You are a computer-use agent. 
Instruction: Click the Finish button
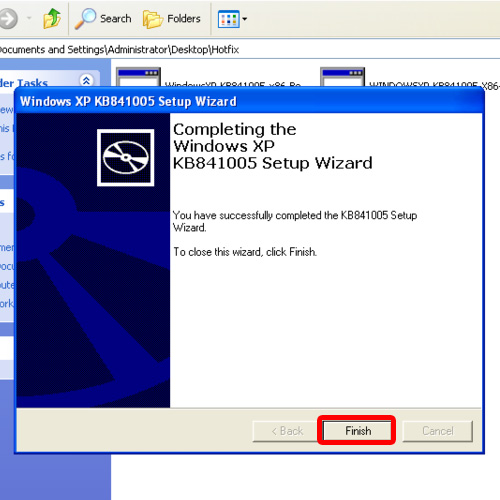(x=357, y=430)
